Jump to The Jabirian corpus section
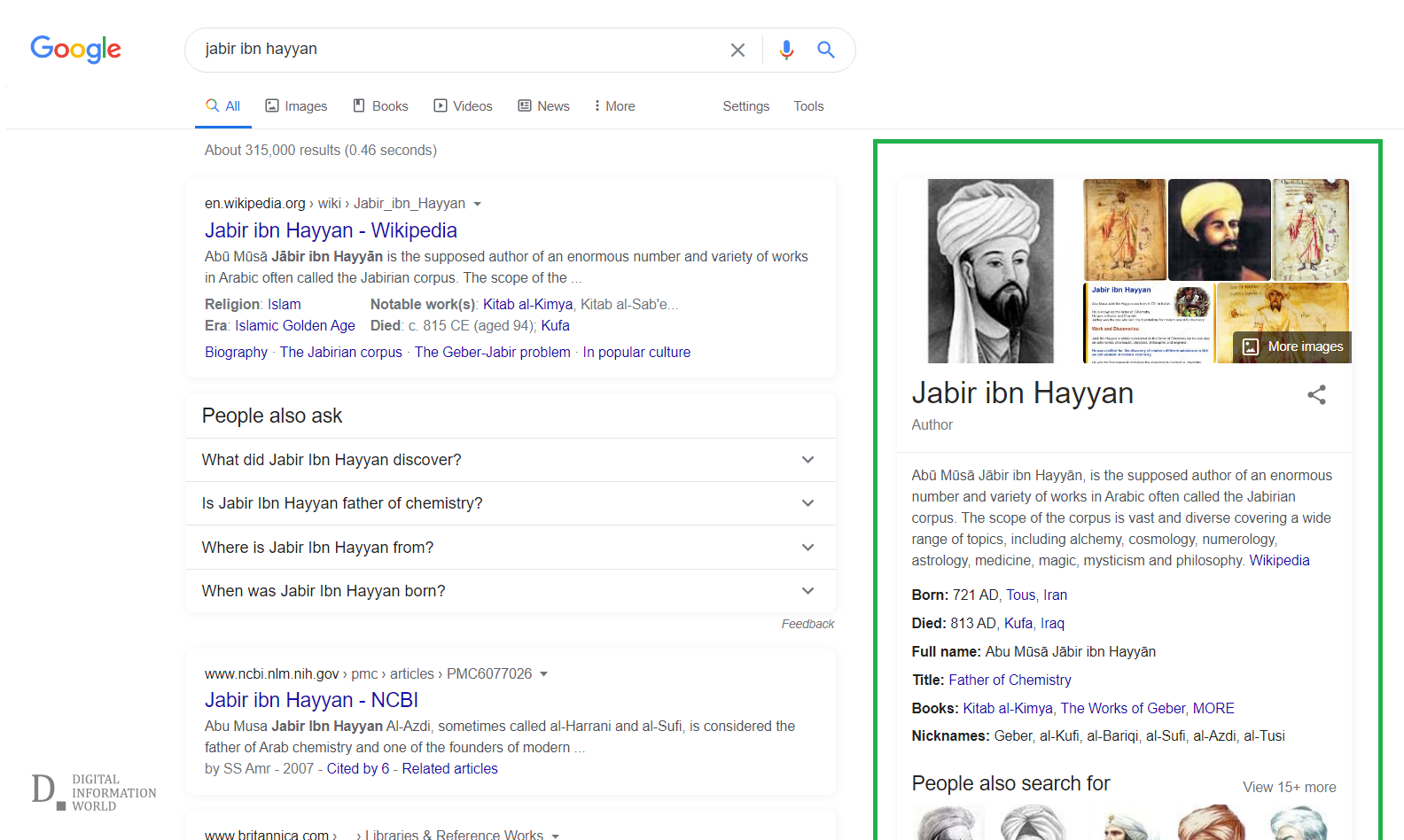The width and height of the screenshot is (1404, 840). [341, 353]
